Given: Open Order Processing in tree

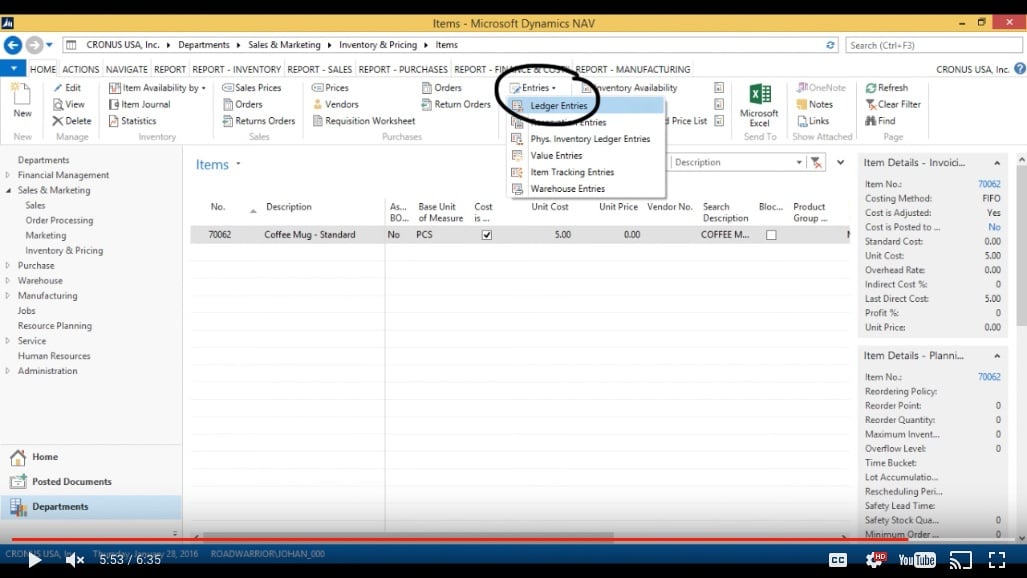Looking at the screenshot, I should point(59,220).
